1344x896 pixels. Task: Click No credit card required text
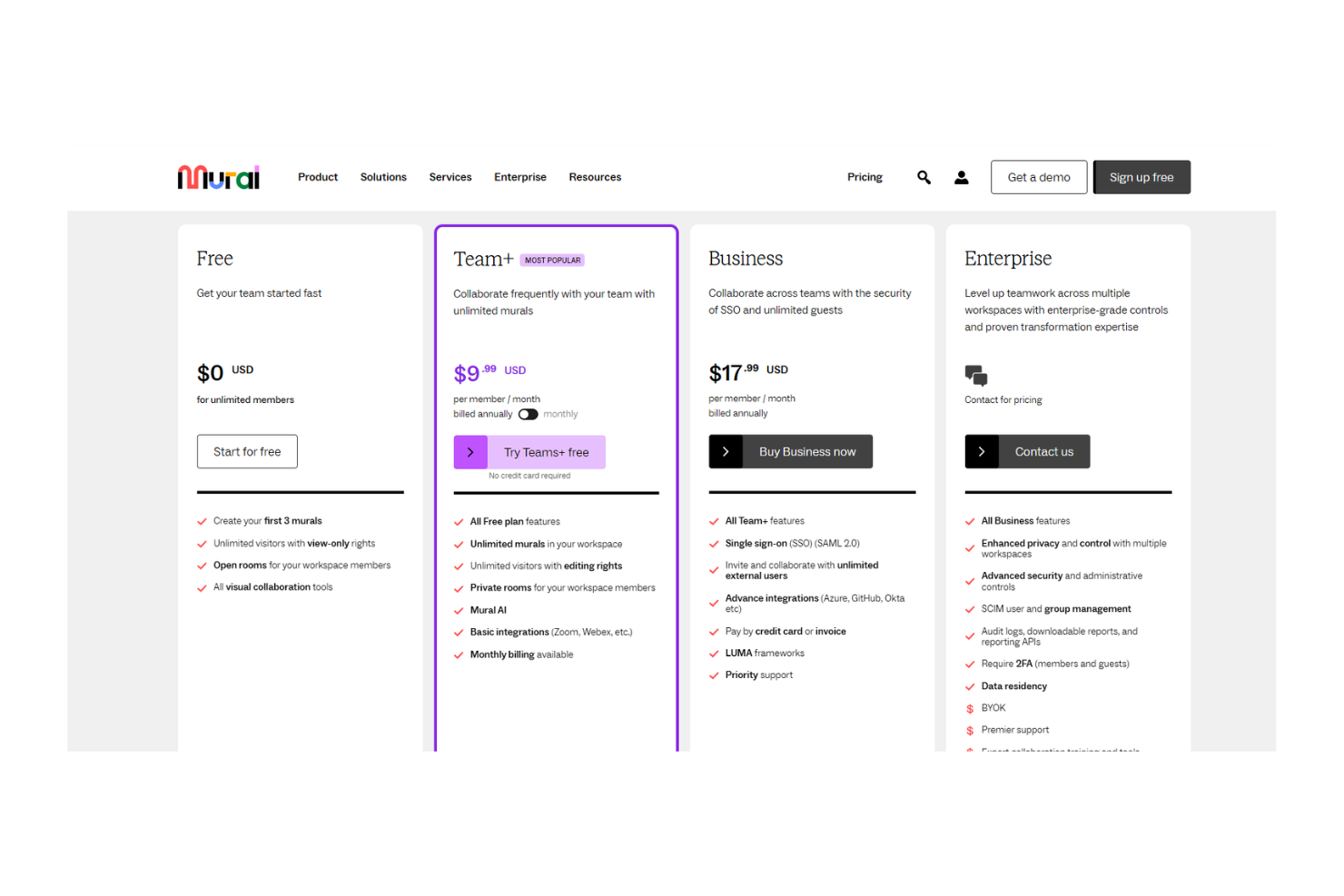tap(529, 476)
